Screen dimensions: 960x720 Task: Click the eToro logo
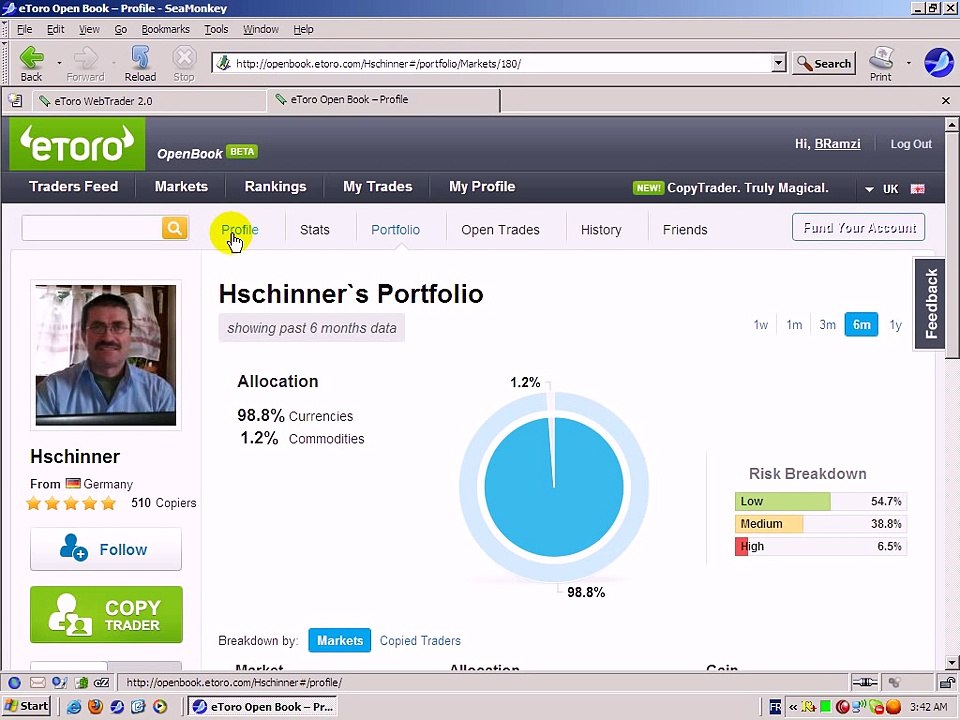tap(77, 144)
